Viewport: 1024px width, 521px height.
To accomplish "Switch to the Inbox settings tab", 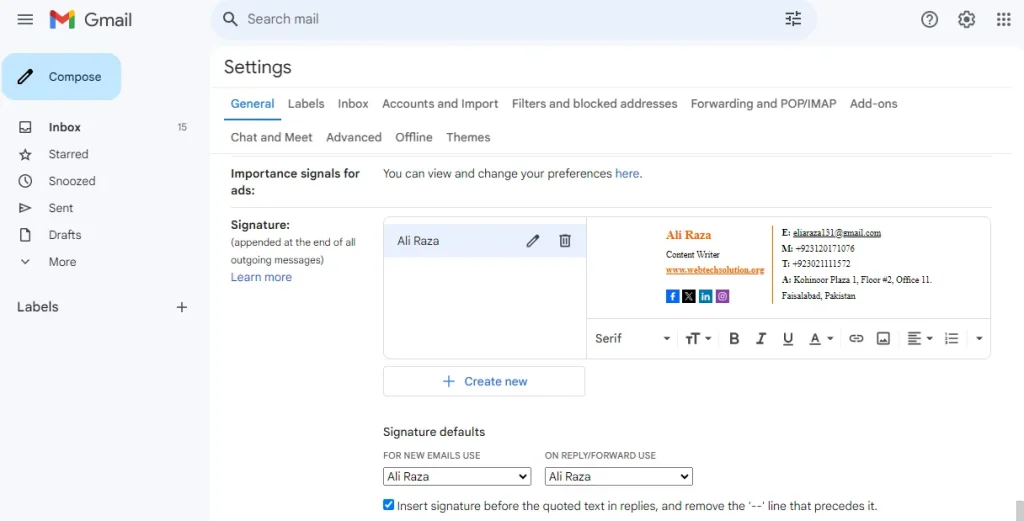I will point(353,104).
